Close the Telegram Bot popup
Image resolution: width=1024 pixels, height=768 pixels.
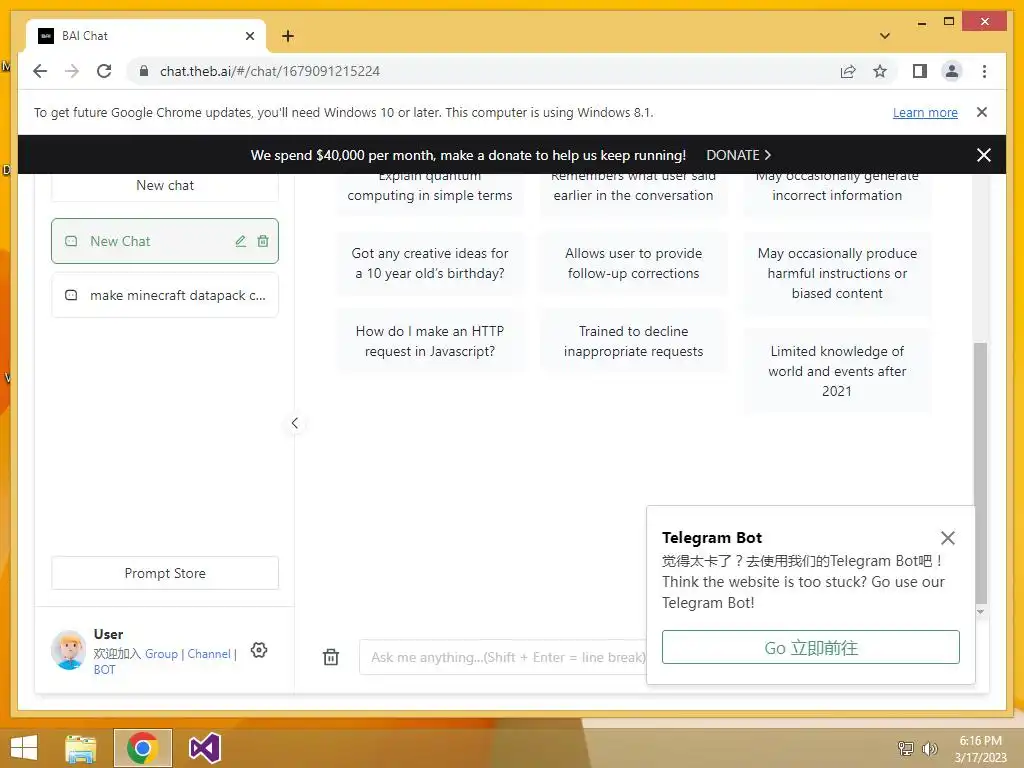[948, 537]
